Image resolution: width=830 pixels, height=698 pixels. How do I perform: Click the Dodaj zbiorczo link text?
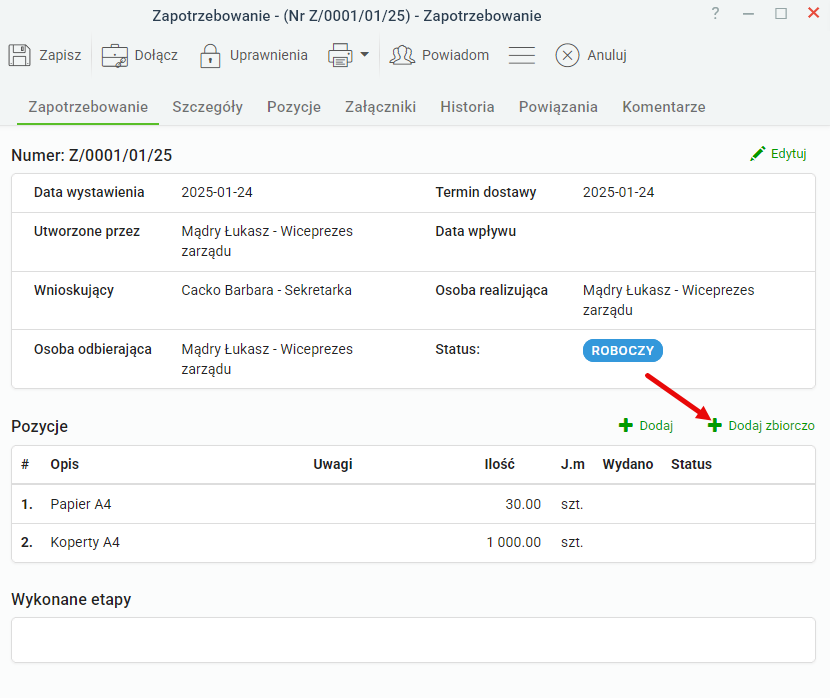[x=772, y=425]
